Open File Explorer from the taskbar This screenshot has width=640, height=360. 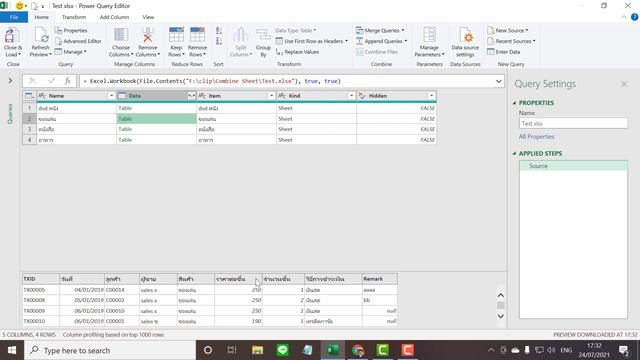[257, 350]
